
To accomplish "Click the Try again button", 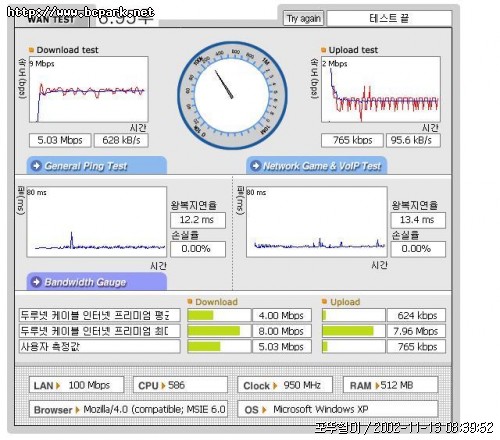I will pos(303,18).
